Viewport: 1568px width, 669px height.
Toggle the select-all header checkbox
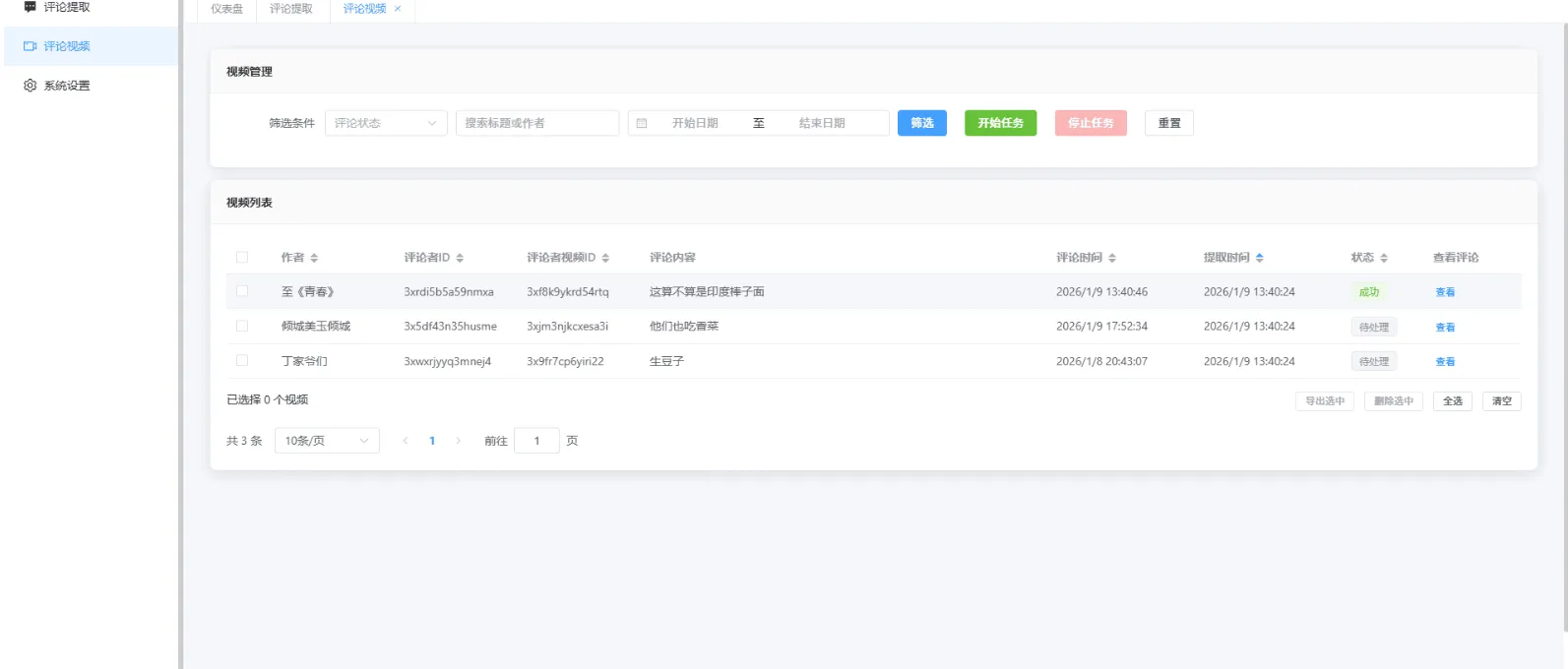pyautogui.click(x=242, y=258)
